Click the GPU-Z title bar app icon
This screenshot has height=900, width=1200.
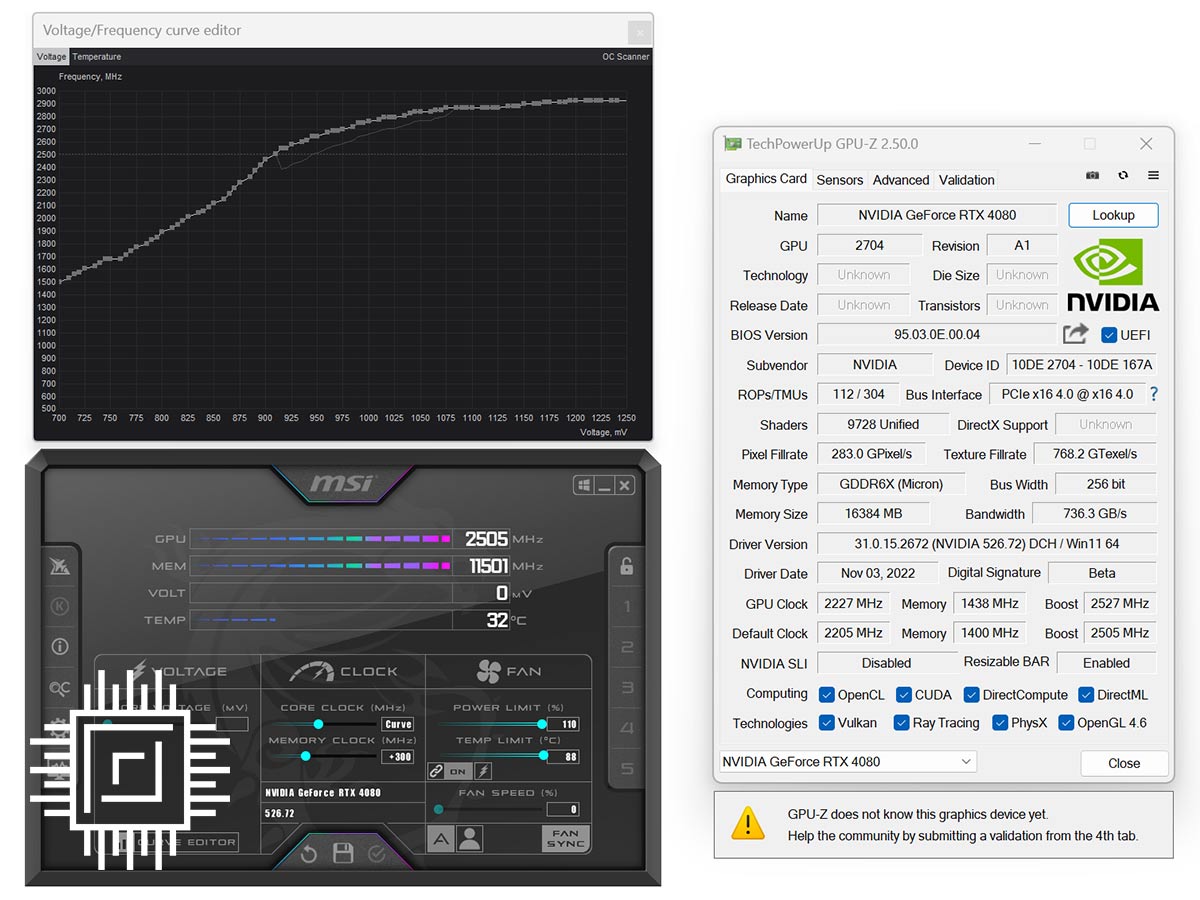(733, 144)
